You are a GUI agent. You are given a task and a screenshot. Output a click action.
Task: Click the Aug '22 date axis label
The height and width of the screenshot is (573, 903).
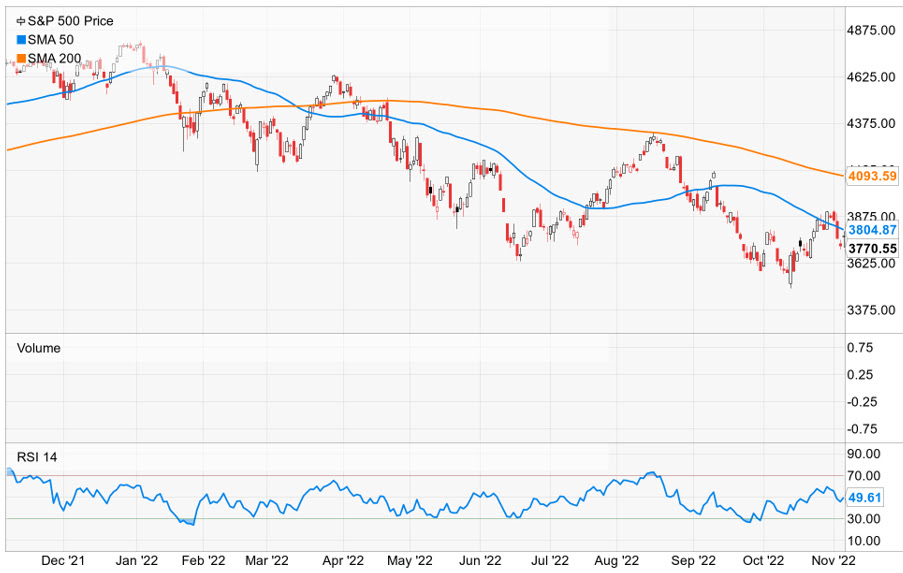click(617, 560)
